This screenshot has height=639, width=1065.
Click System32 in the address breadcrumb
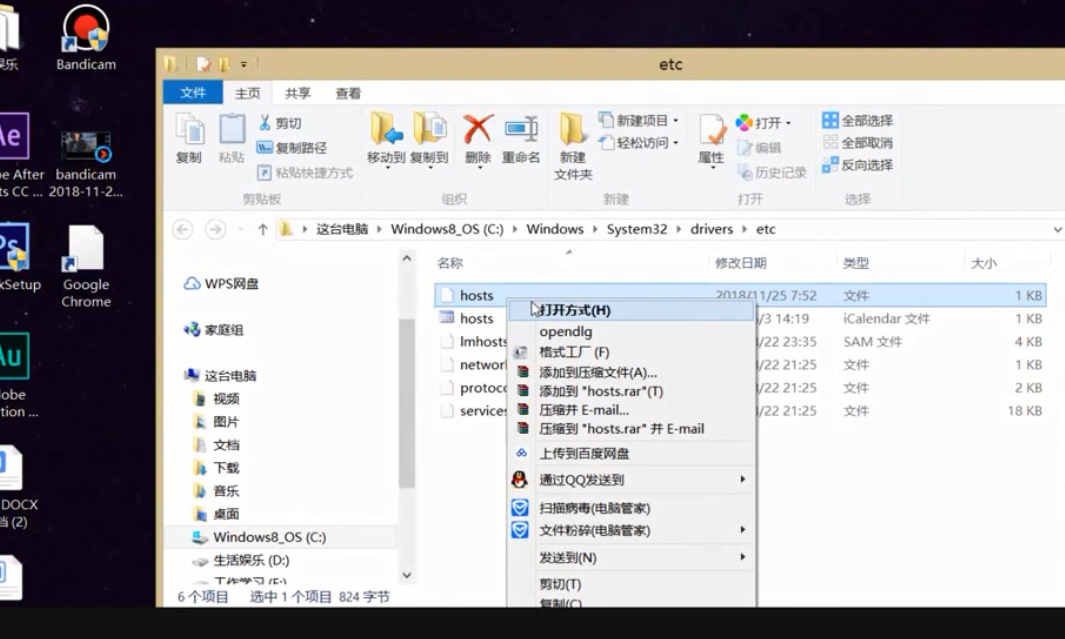(x=636, y=229)
